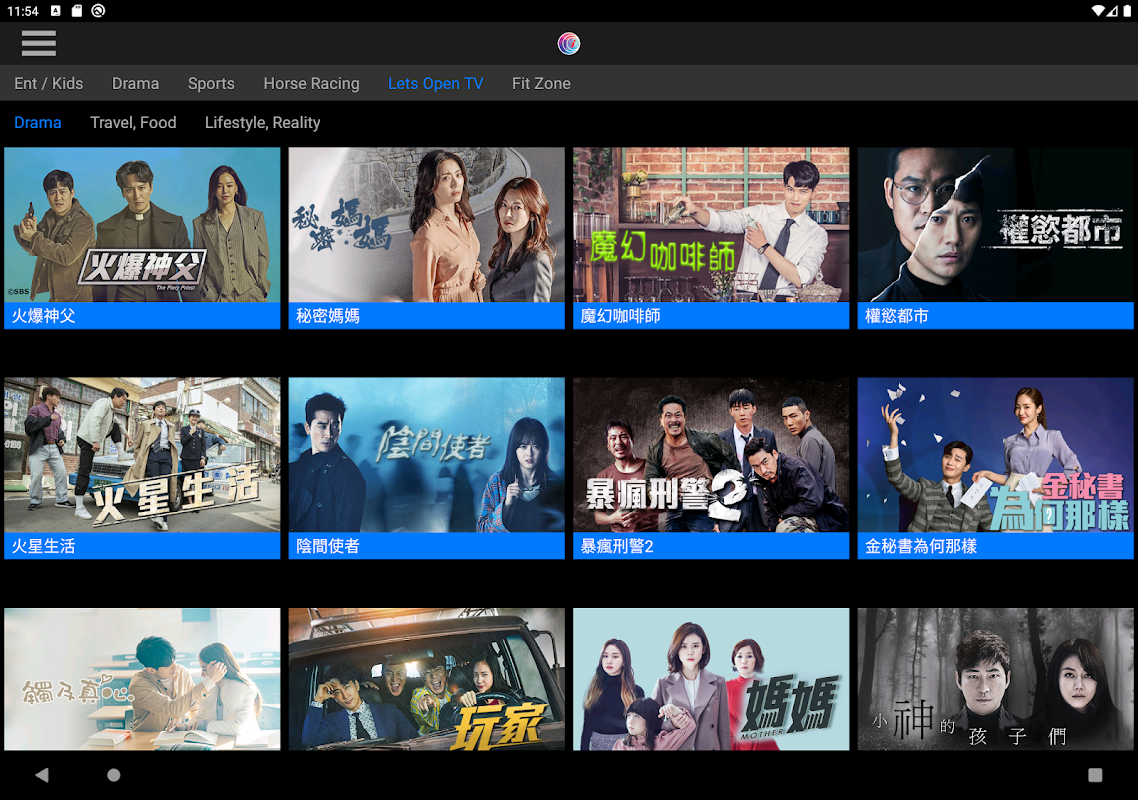
Task: Open the Fit Zone tab
Action: pos(541,83)
